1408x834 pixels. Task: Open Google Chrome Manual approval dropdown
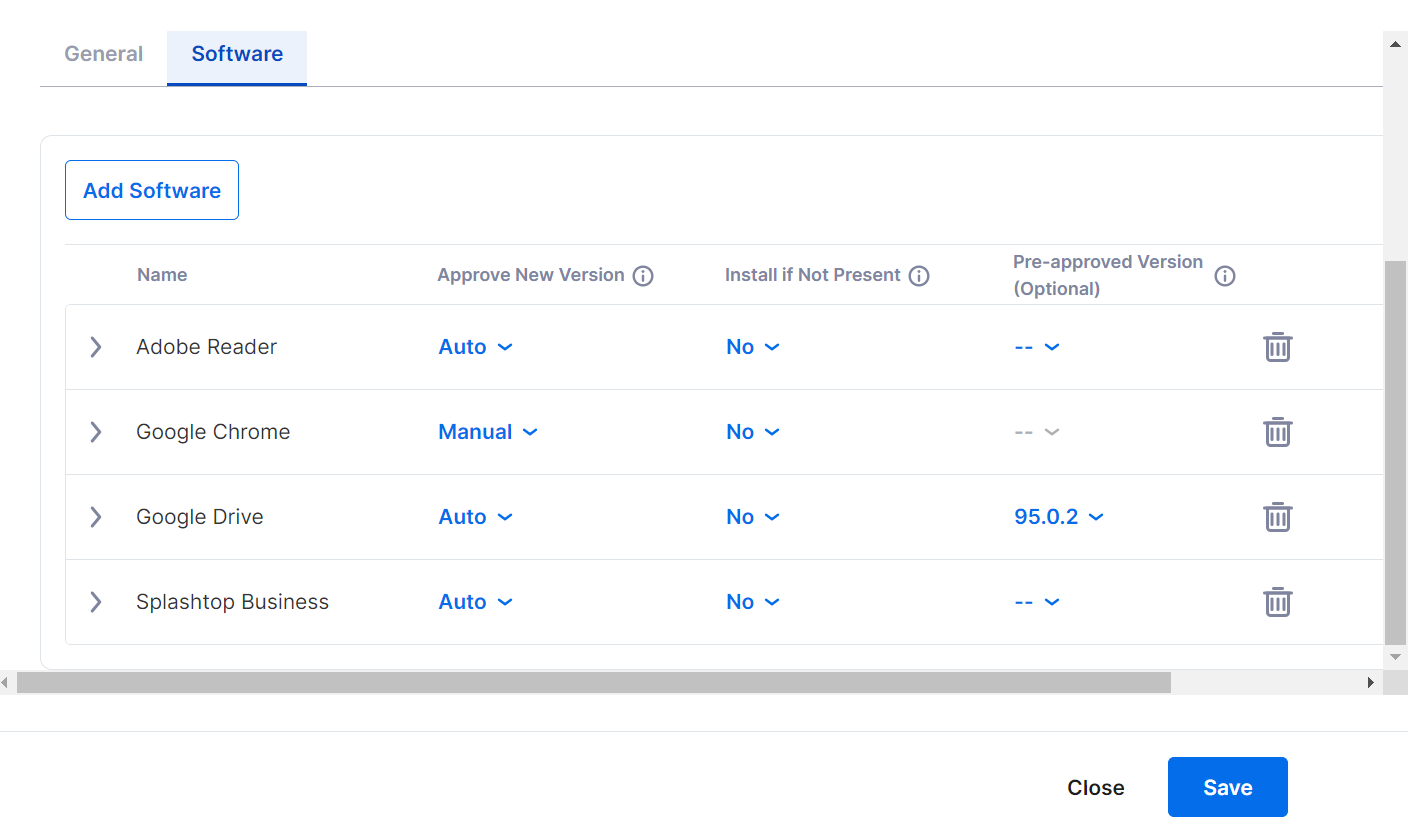click(x=487, y=432)
